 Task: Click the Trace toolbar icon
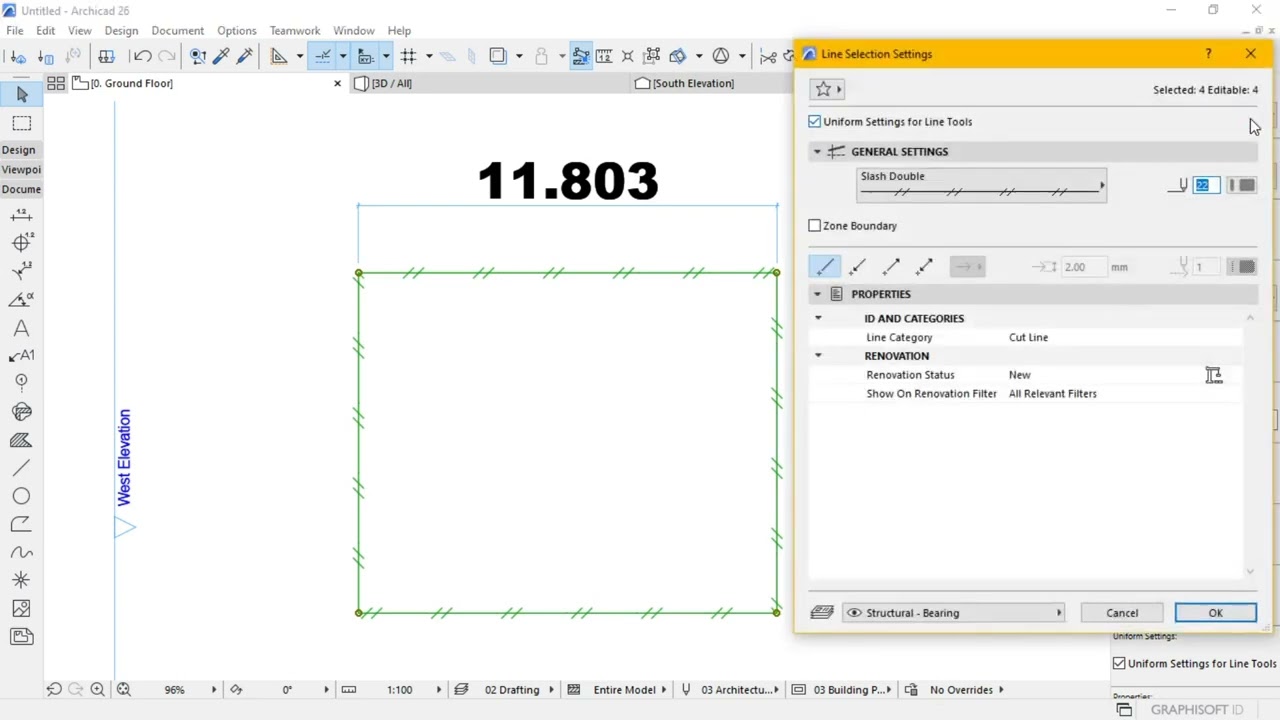pyautogui.click(x=497, y=56)
